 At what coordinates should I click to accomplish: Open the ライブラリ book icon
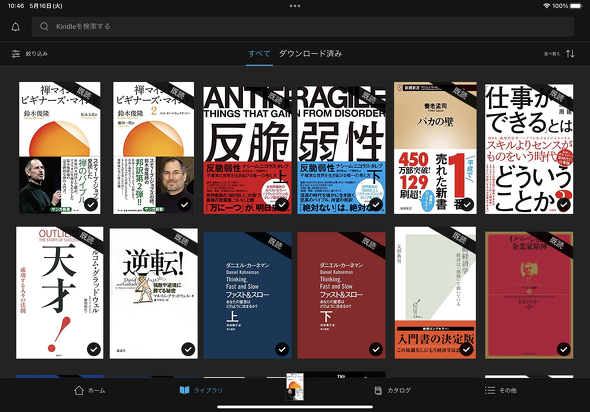coord(184,390)
